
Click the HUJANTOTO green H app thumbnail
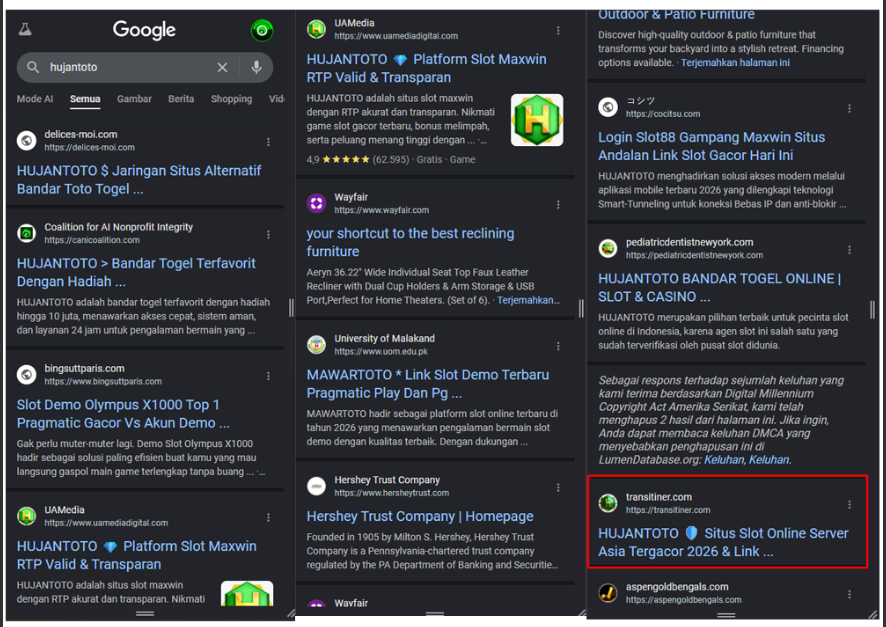point(537,120)
